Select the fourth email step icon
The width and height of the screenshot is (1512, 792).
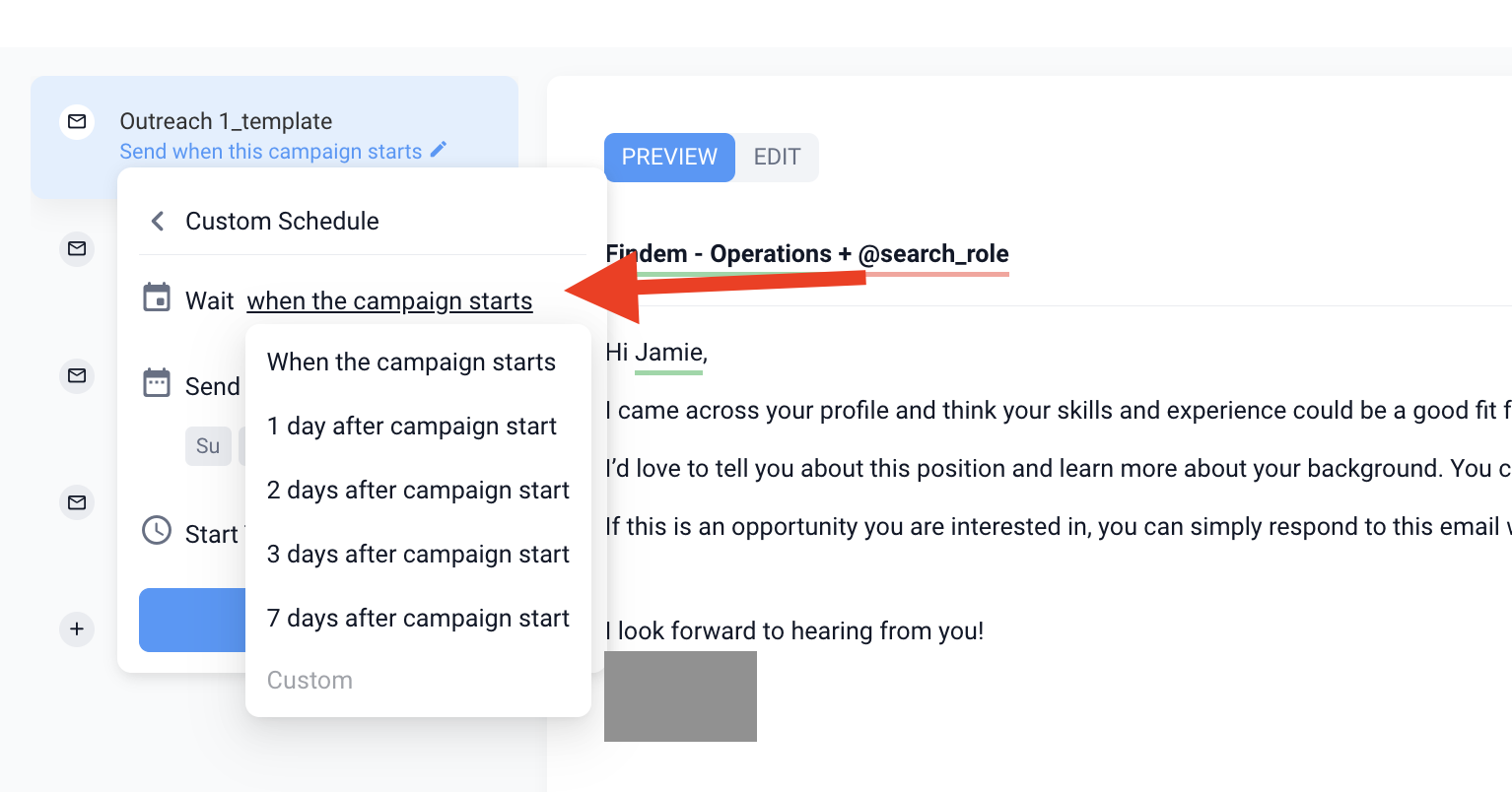77,502
